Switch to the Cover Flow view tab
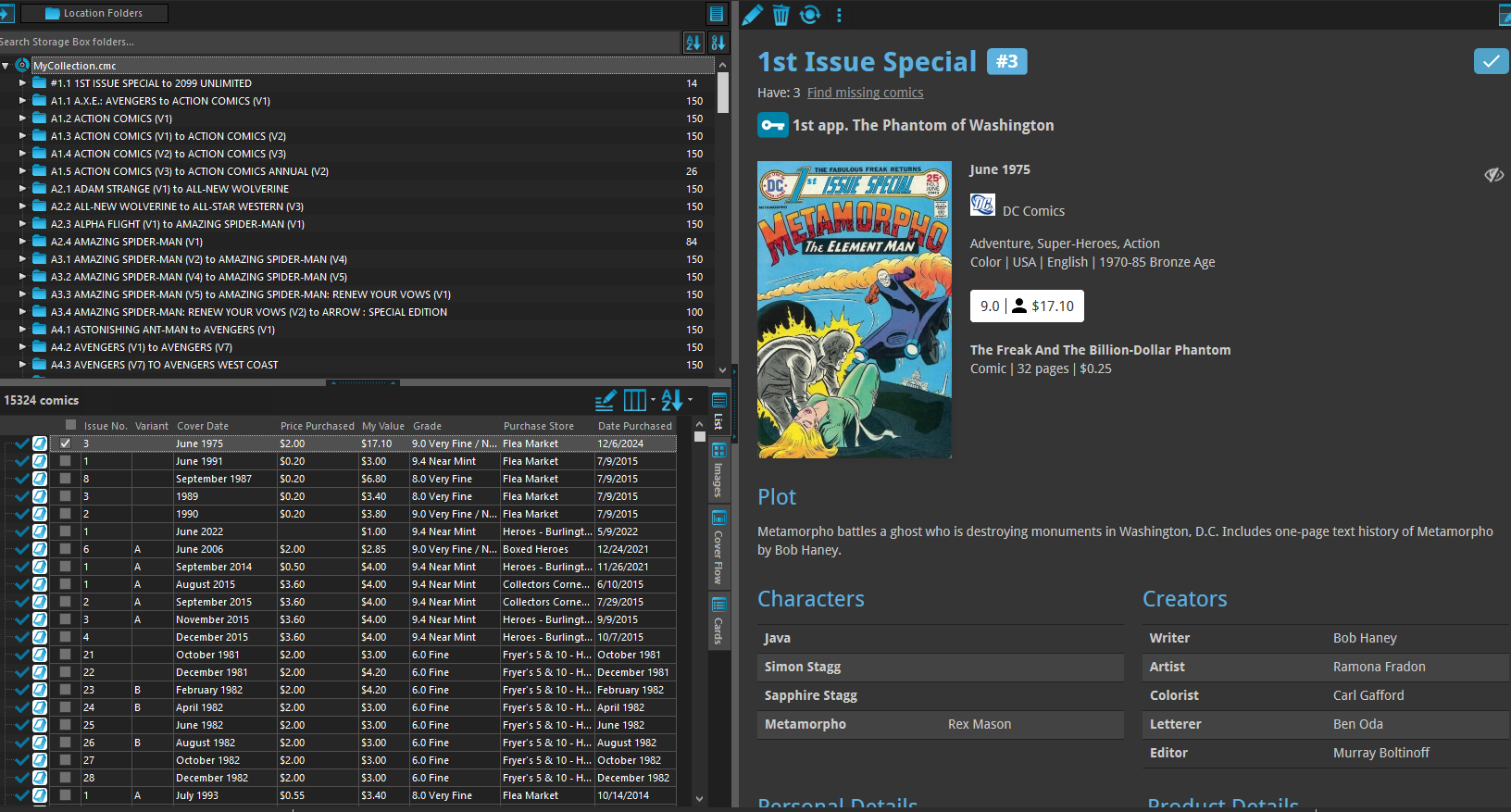Image resolution: width=1511 pixels, height=812 pixels. coord(718,547)
